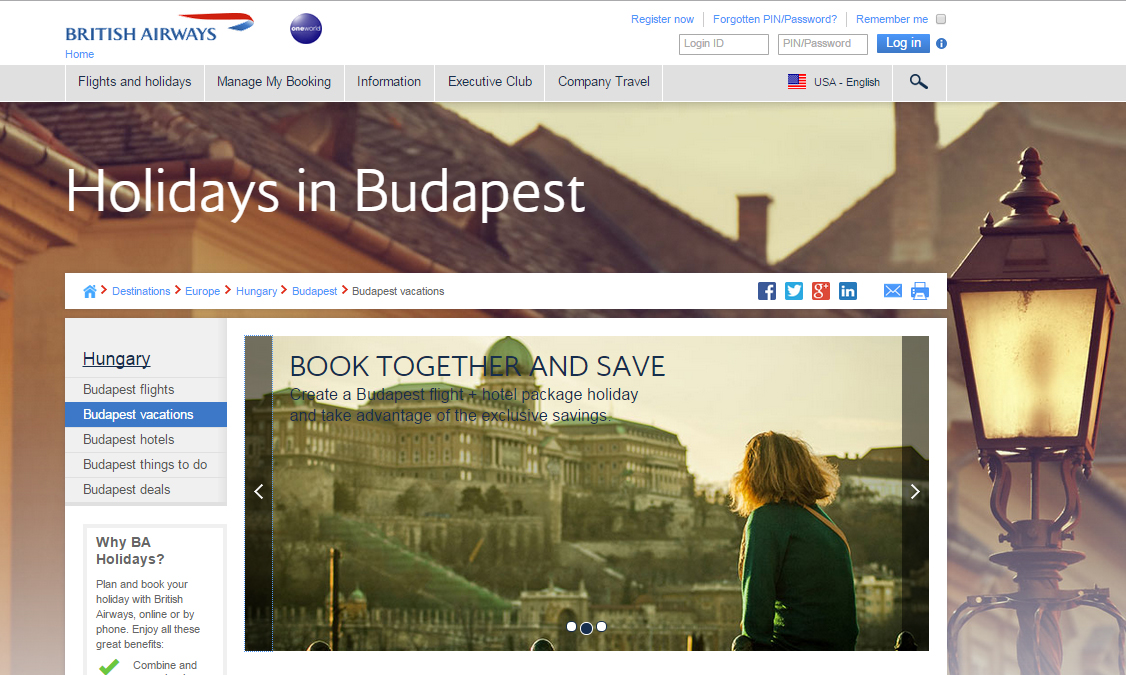
Task: Click the Google Plus share icon
Action: (821, 291)
